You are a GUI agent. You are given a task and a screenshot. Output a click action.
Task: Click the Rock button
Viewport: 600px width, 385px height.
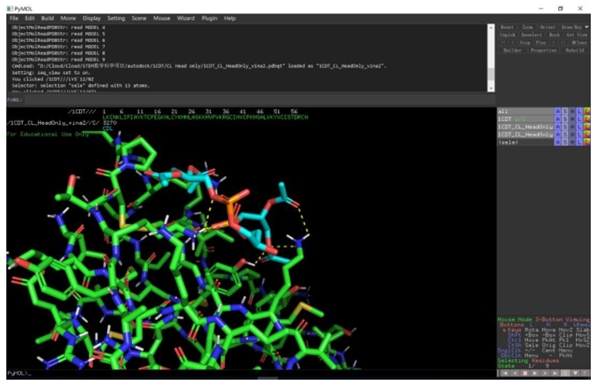554,35
